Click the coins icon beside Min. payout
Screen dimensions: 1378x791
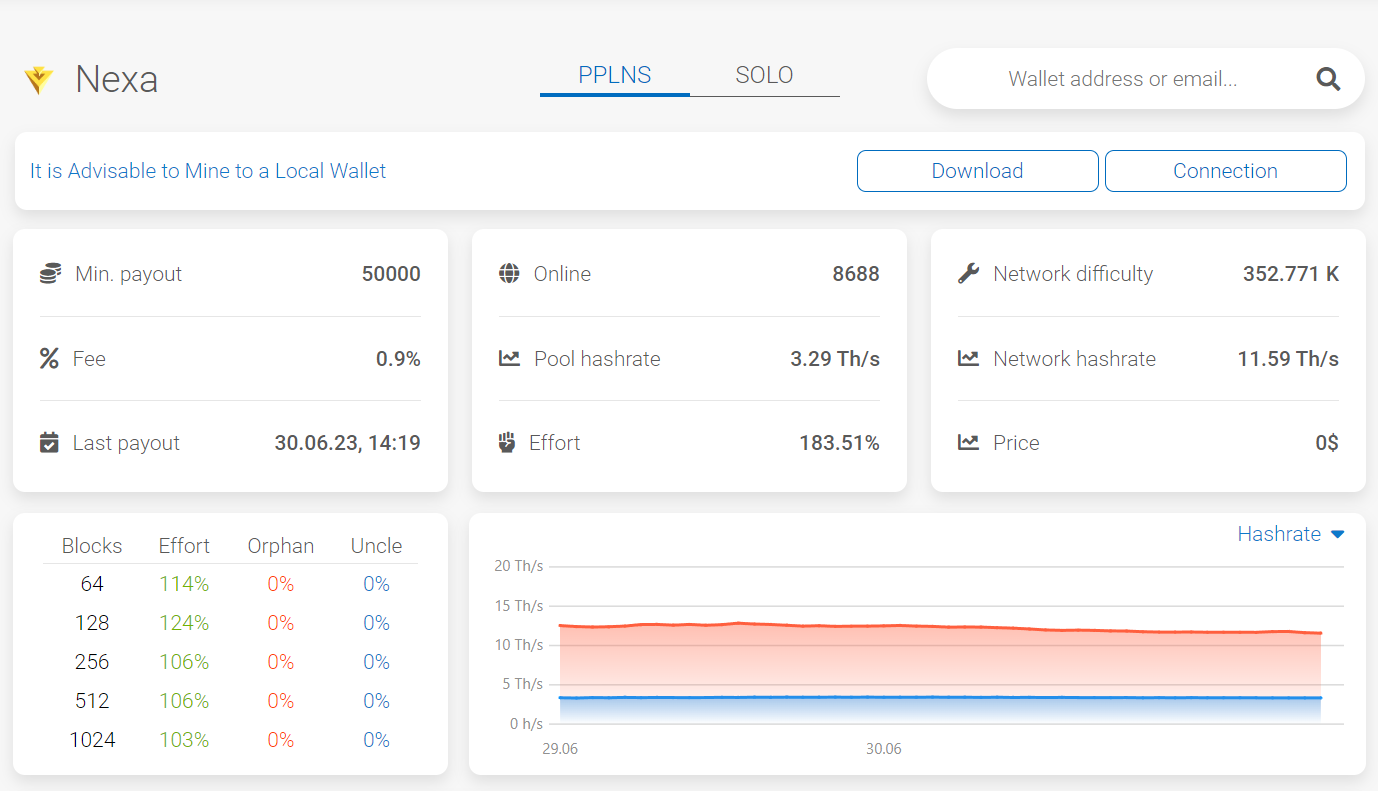[49, 273]
